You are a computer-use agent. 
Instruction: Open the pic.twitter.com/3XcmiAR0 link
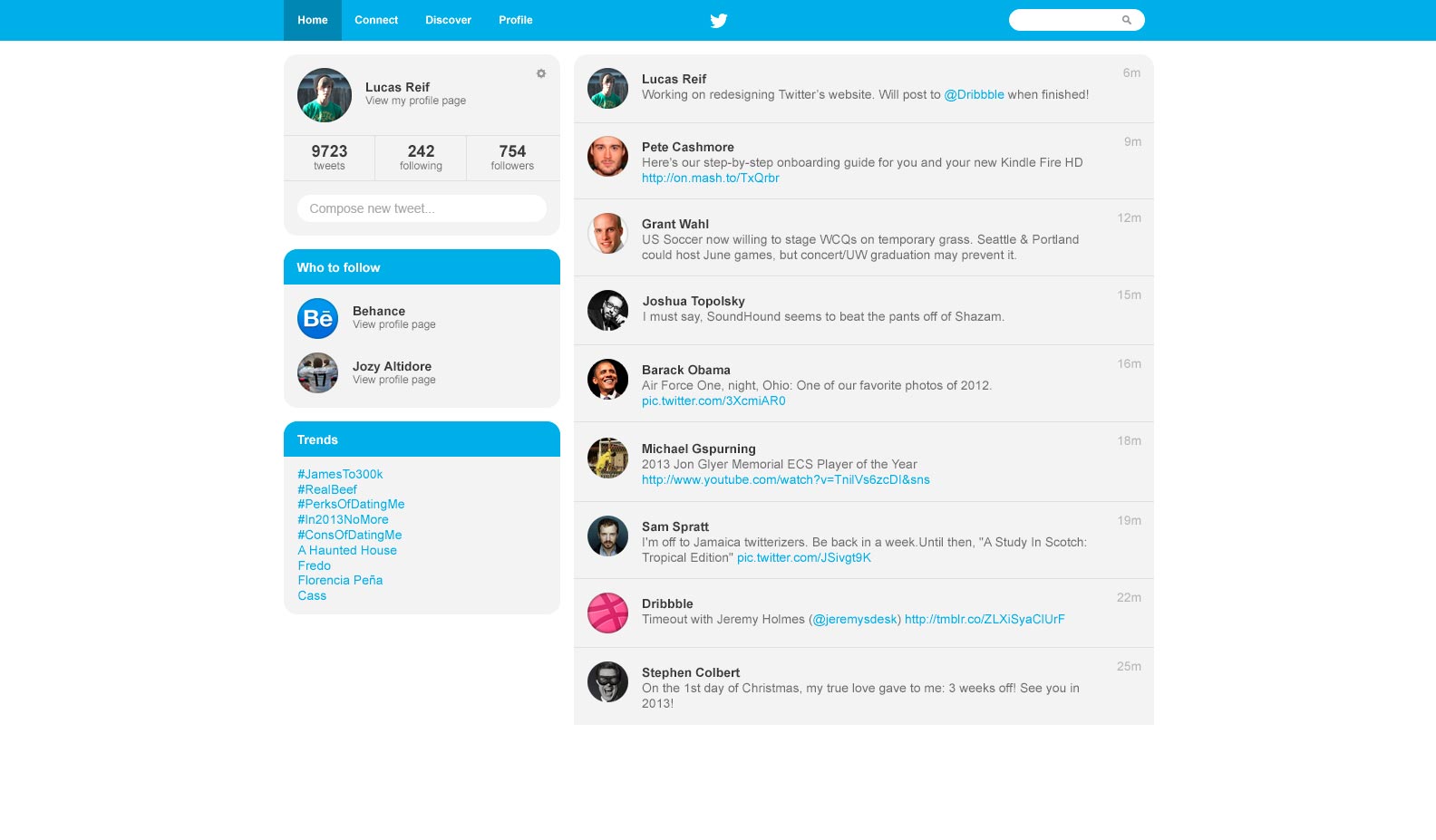pyautogui.click(x=713, y=401)
